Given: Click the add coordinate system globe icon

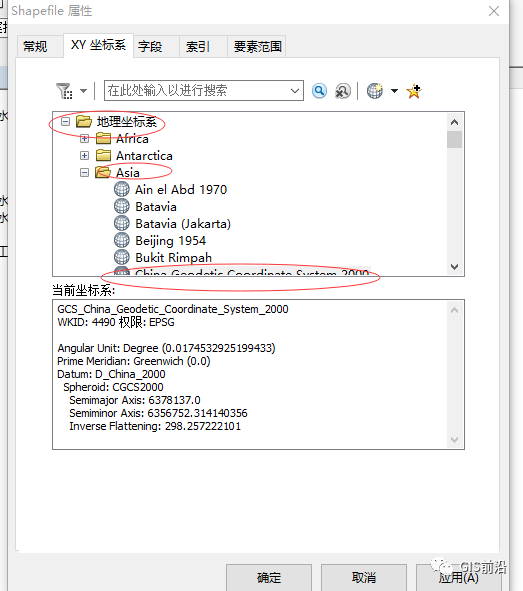Looking at the screenshot, I should tap(375, 91).
